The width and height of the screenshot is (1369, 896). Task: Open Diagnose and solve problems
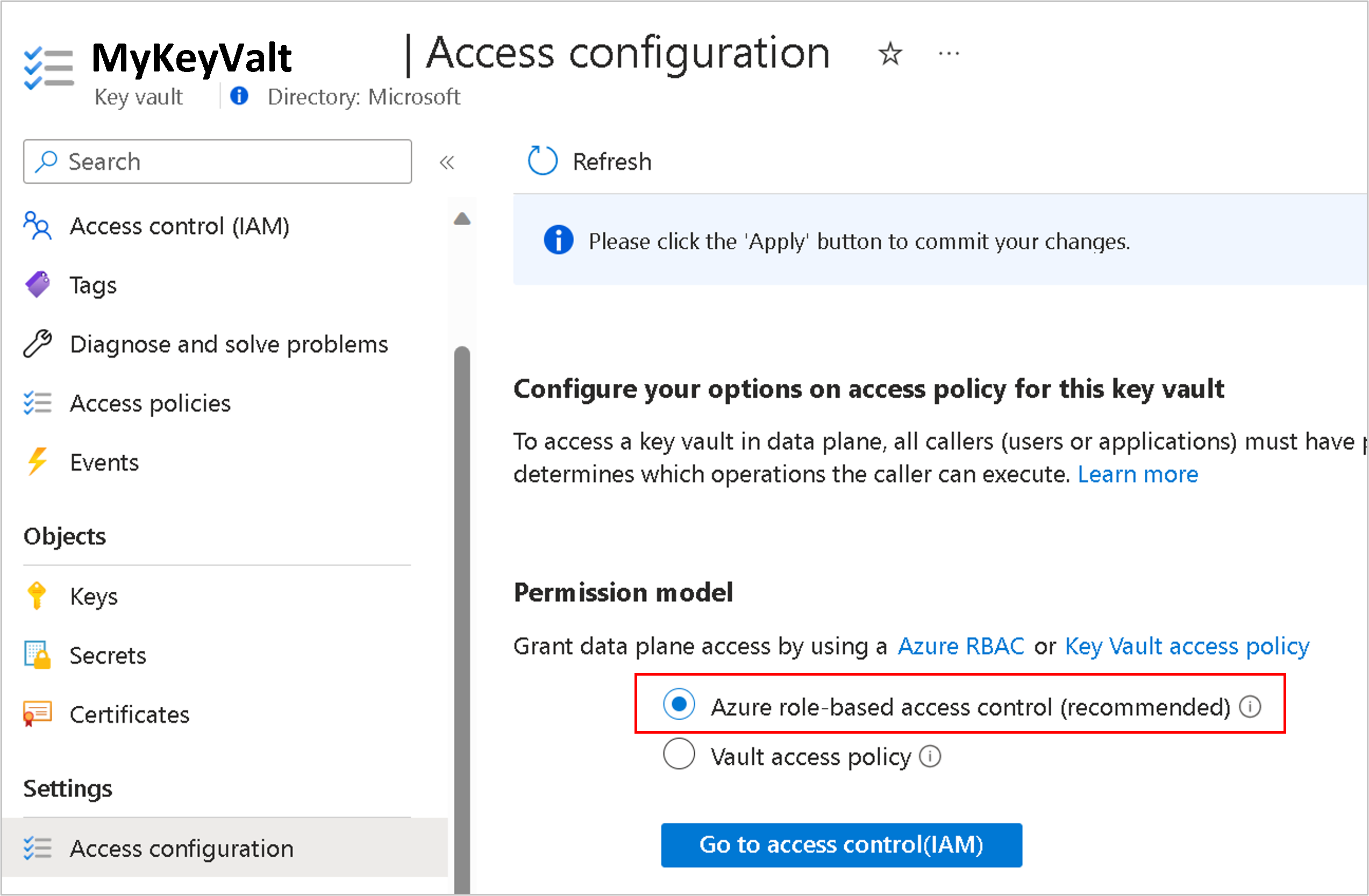[x=229, y=344]
